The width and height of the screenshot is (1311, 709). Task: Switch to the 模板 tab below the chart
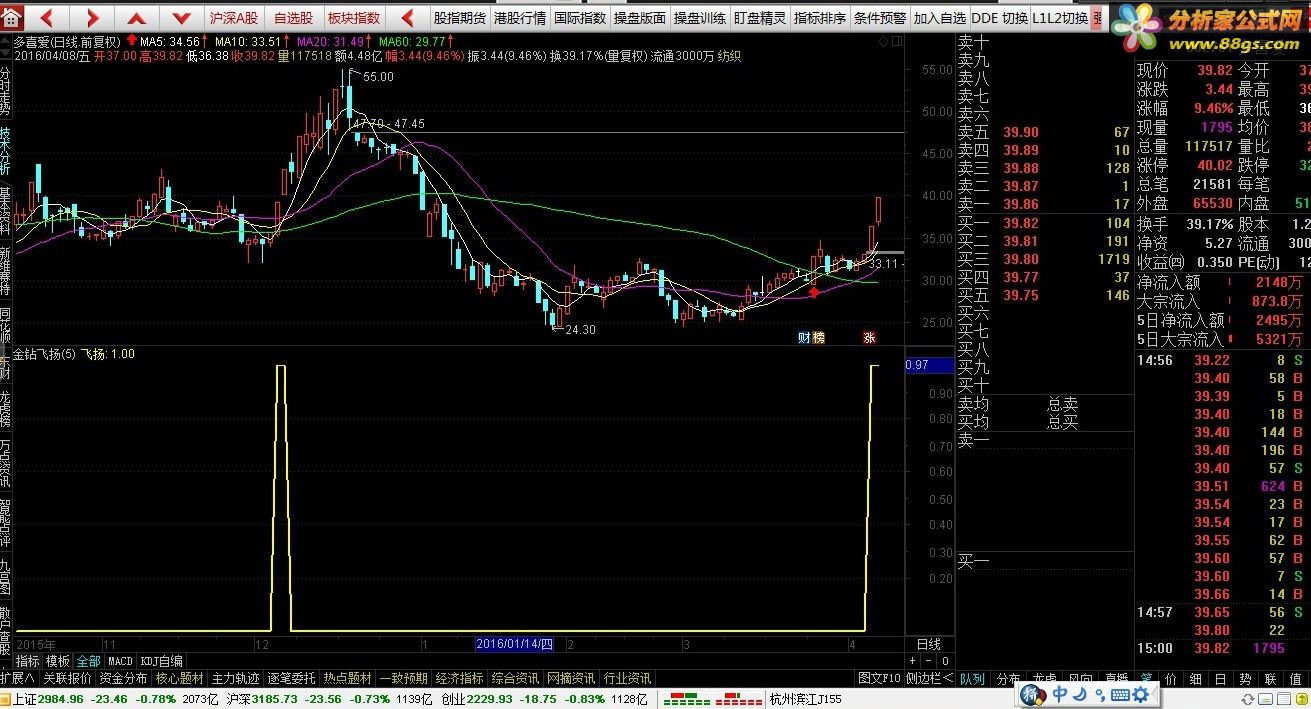tap(58, 661)
